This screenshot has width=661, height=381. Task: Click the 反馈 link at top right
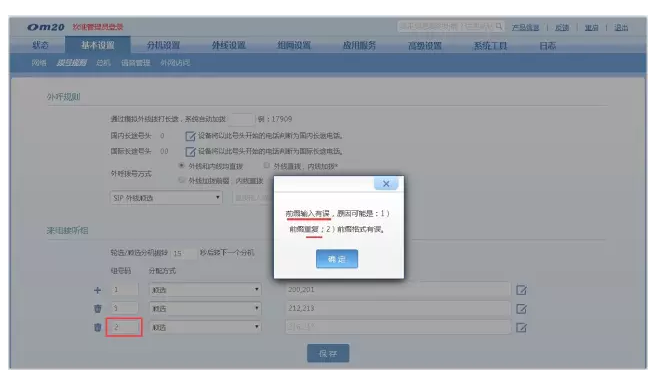(x=562, y=28)
